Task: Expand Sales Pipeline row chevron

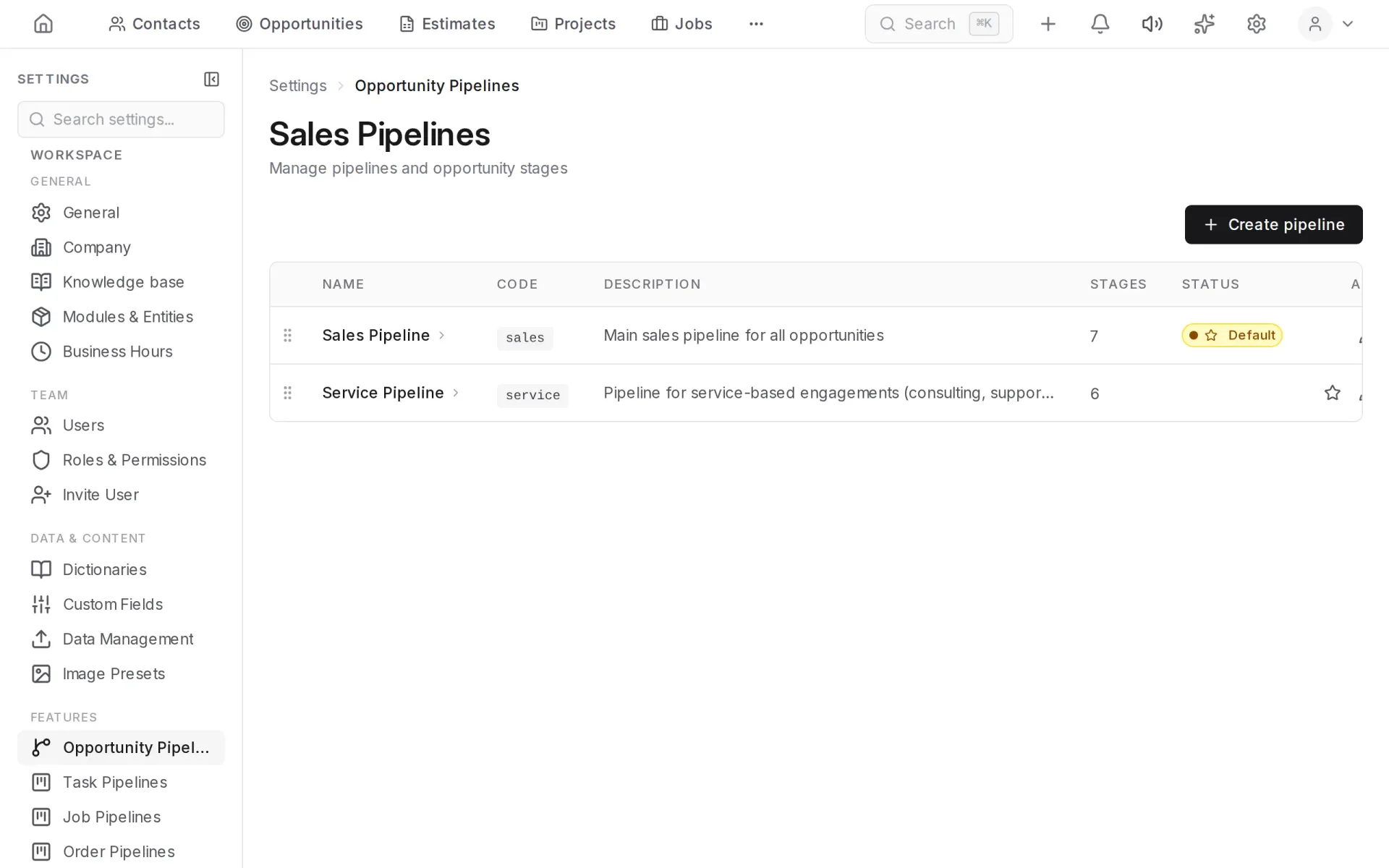Action: pos(441,335)
